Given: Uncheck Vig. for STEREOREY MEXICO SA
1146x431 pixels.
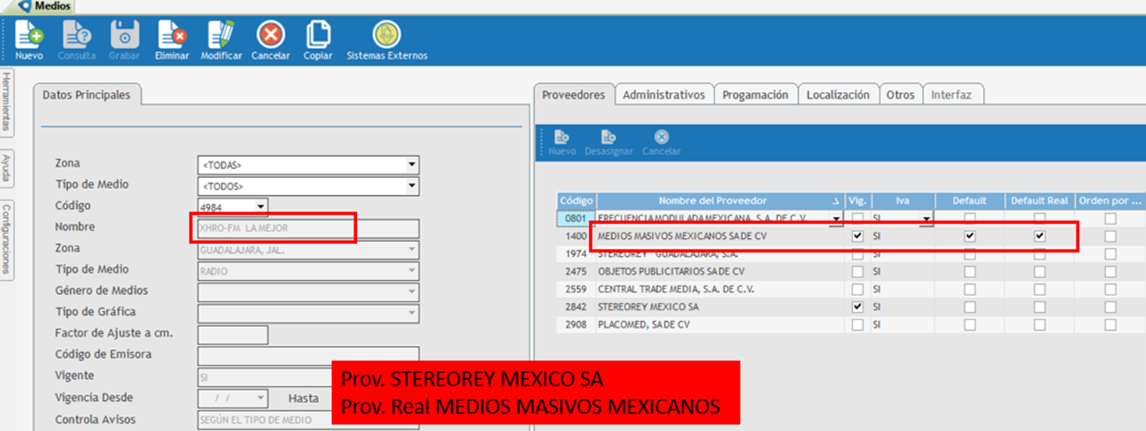Looking at the screenshot, I should 857,307.
